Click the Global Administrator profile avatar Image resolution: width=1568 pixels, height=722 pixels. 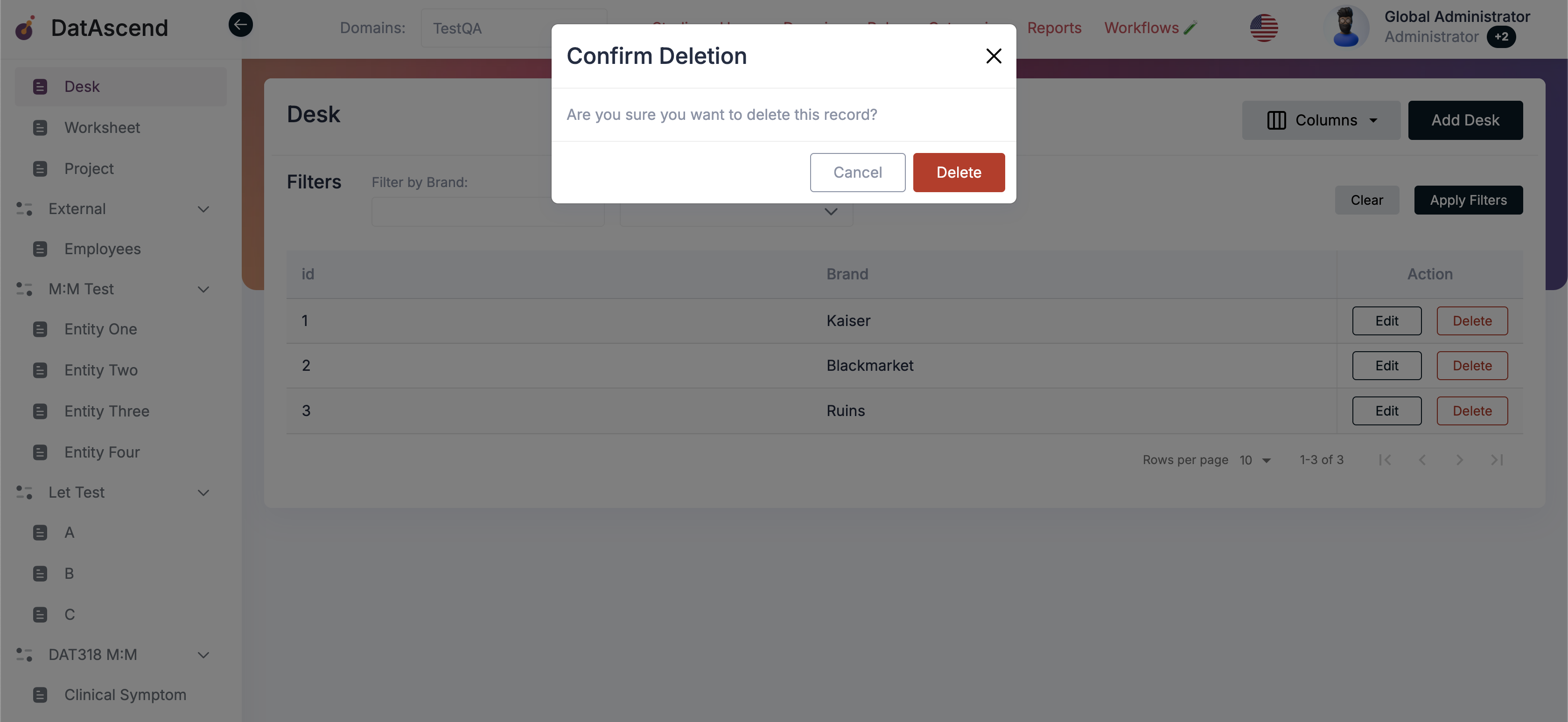[x=1348, y=28]
